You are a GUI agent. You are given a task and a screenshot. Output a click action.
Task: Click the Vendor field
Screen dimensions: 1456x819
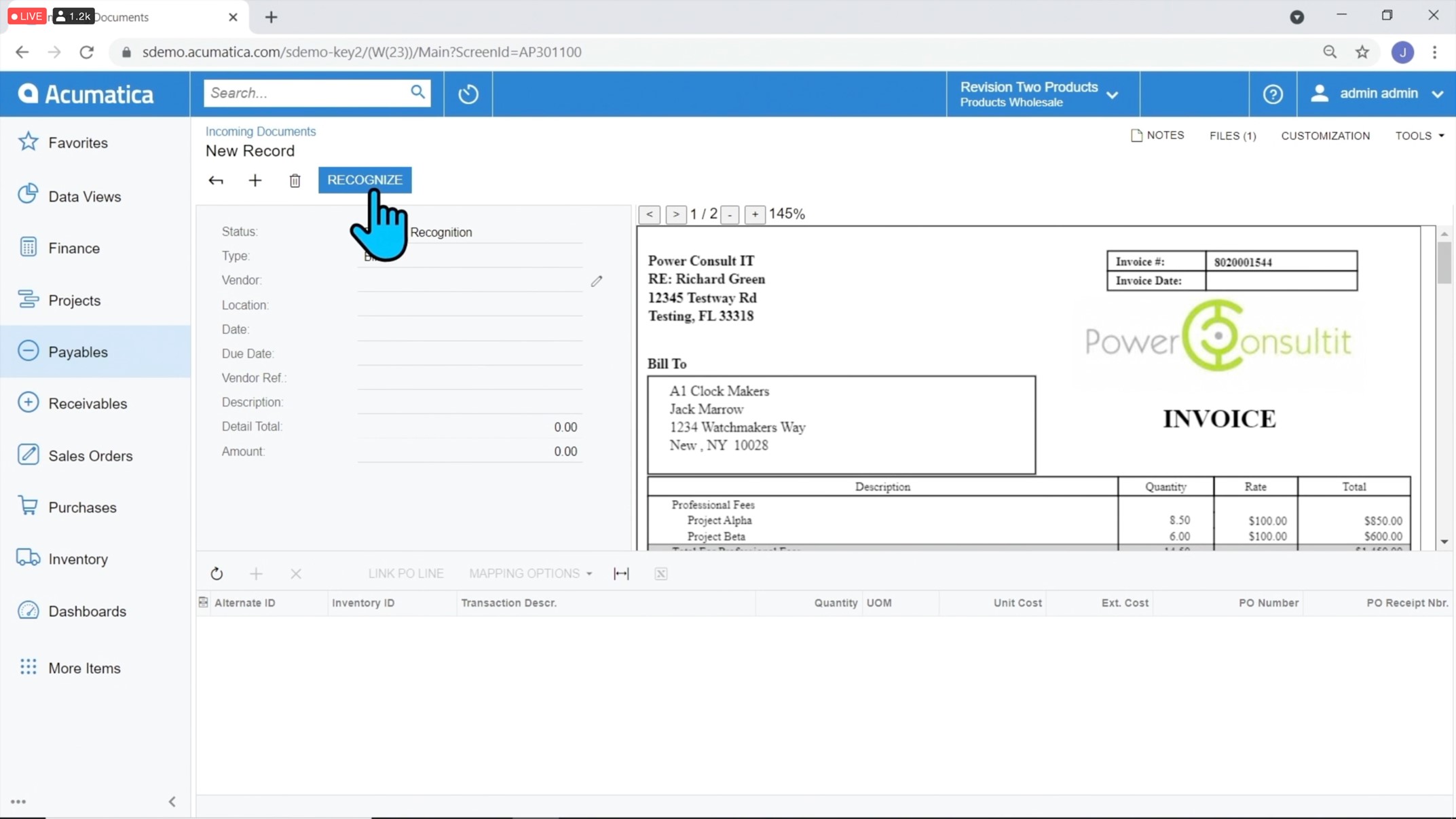pos(470,280)
